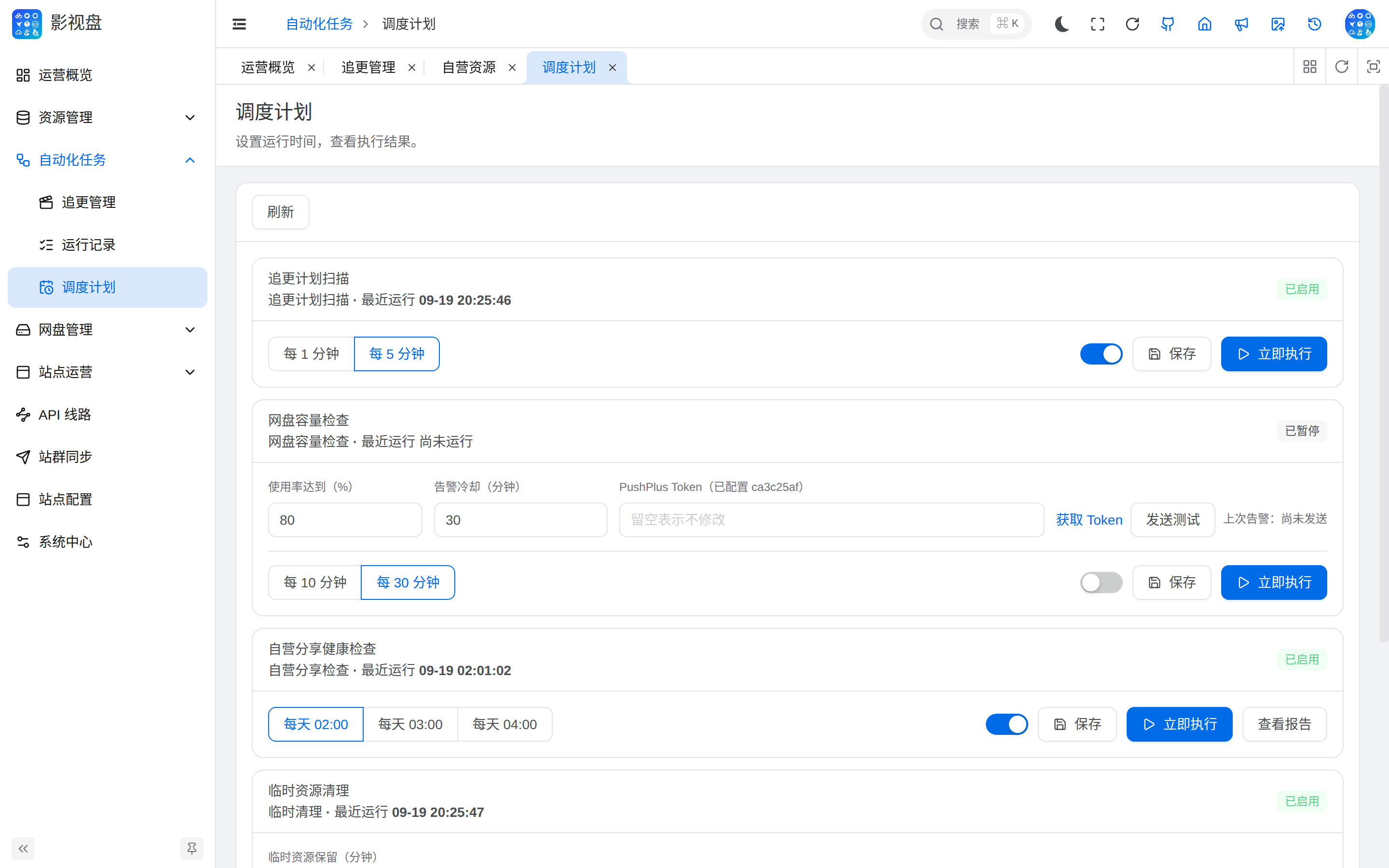Select 每天 03:00 schedule option
The height and width of the screenshot is (868, 1389).
point(410,724)
